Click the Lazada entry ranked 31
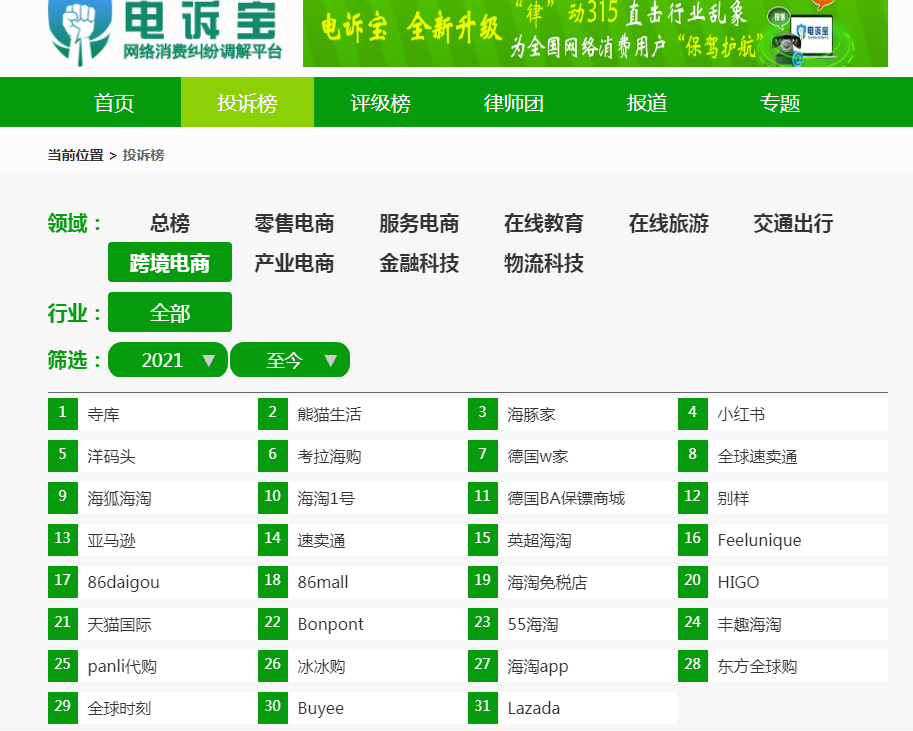This screenshot has height=731, width=913. point(534,708)
